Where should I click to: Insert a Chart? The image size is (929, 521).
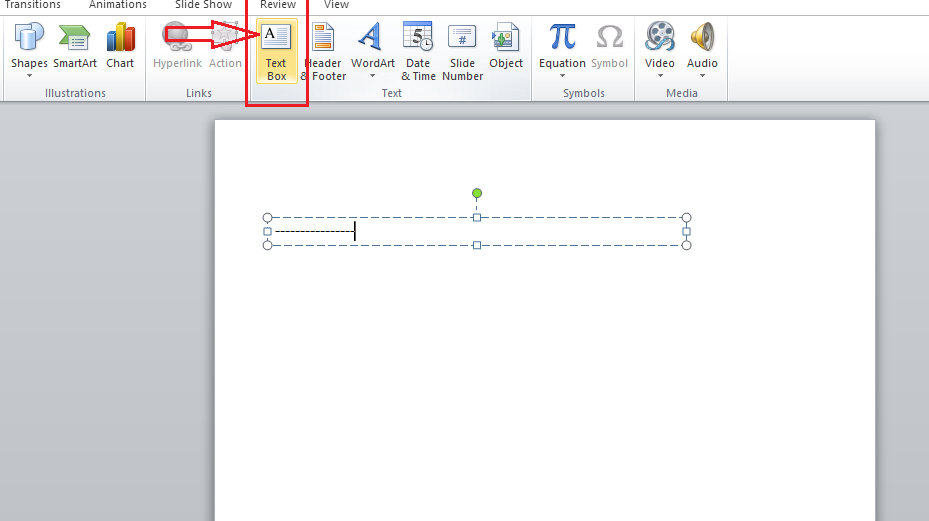(120, 47)
